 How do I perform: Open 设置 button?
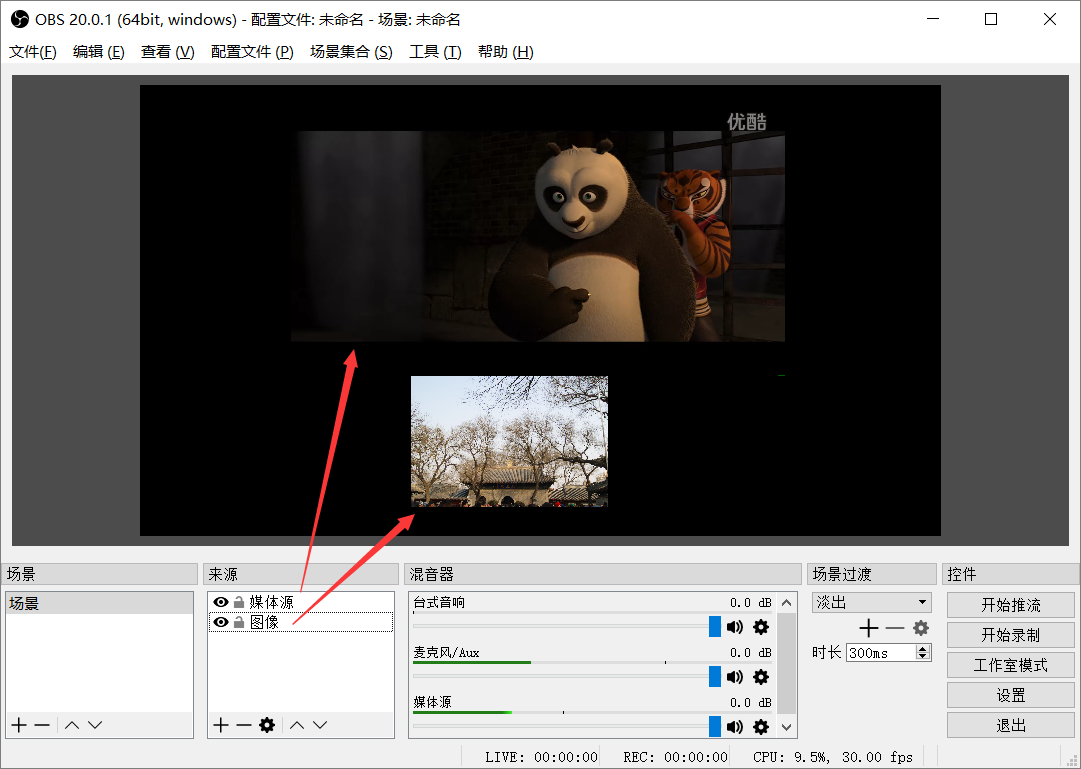(x=1011, y=695)
